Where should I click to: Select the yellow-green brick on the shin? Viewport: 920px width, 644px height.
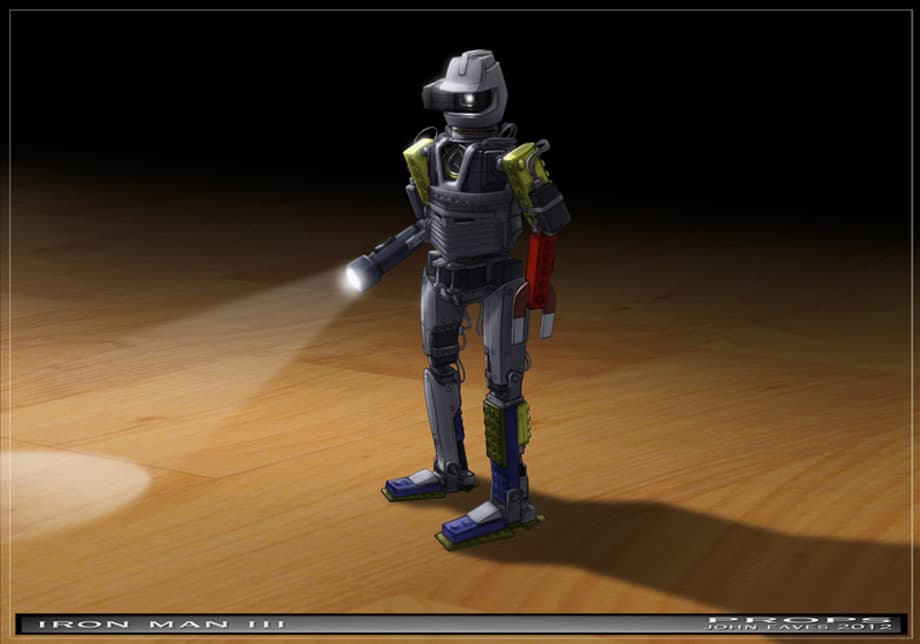[x=505, y=430]
